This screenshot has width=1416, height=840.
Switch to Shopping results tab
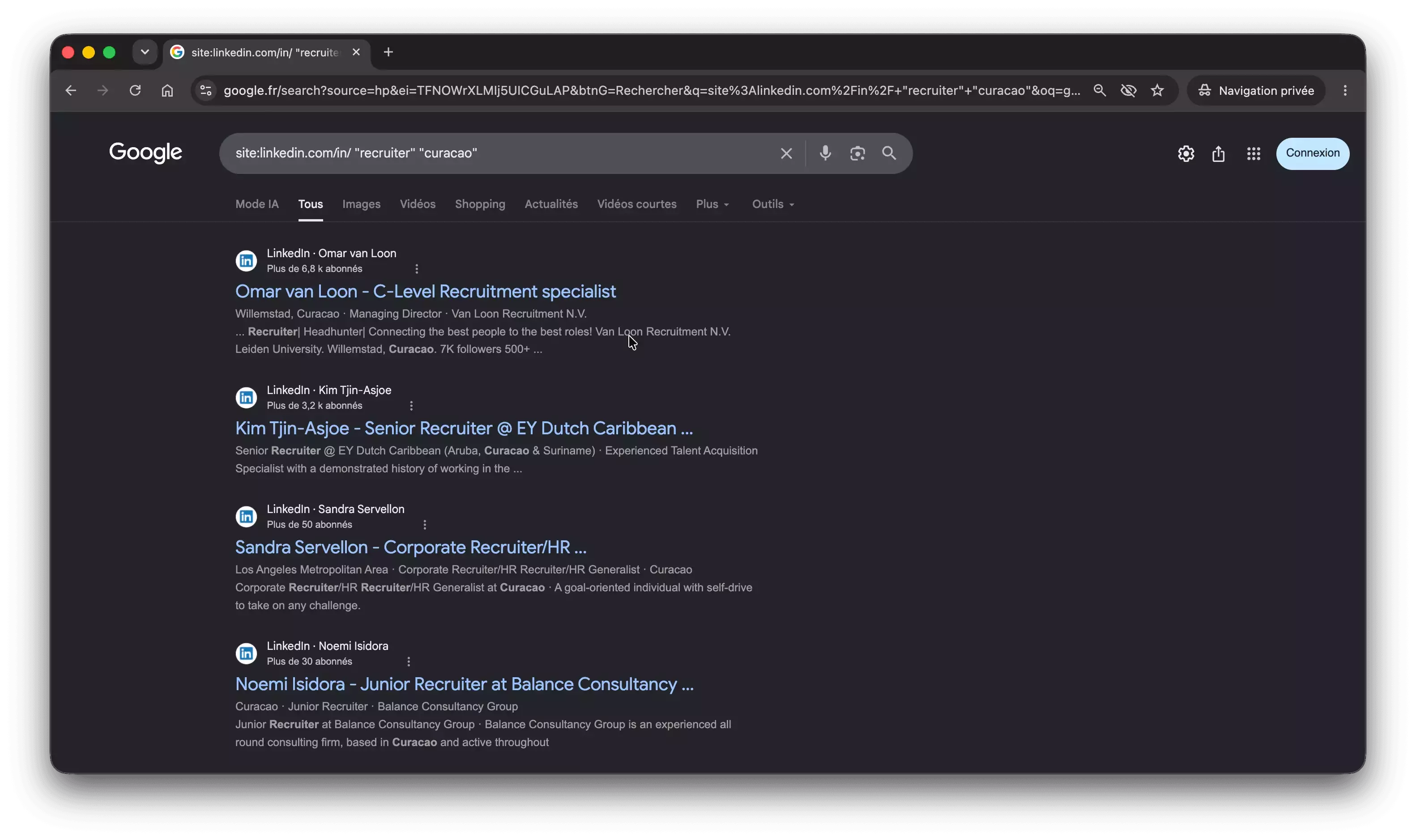tap(480, 204)
